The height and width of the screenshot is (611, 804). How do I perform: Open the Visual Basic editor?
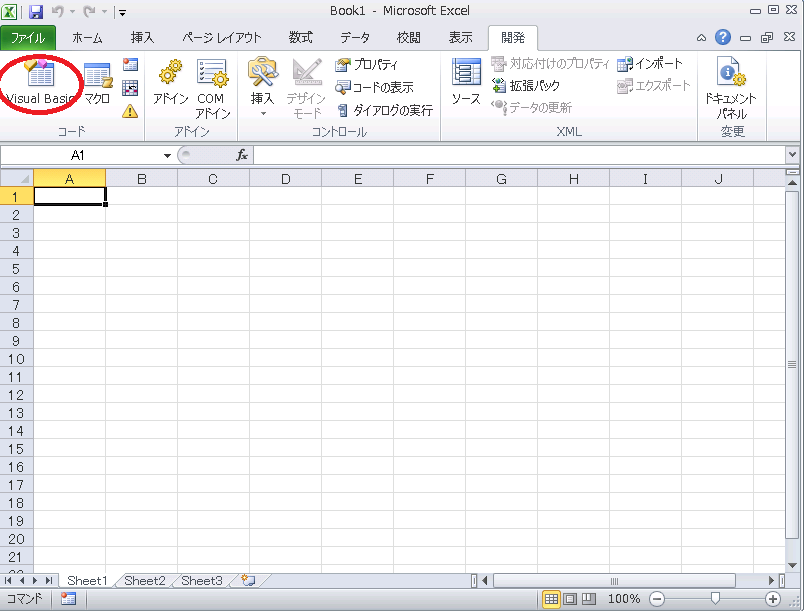40,82
